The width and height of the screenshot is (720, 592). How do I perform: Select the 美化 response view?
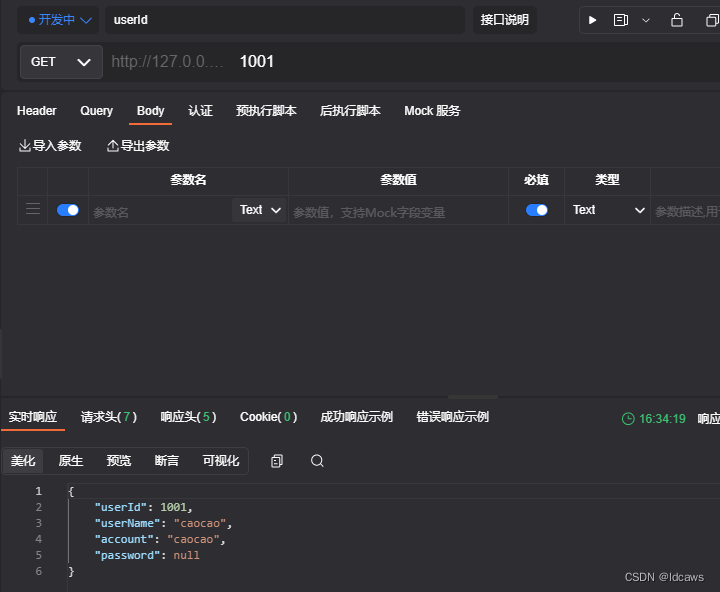pos(23,461)
